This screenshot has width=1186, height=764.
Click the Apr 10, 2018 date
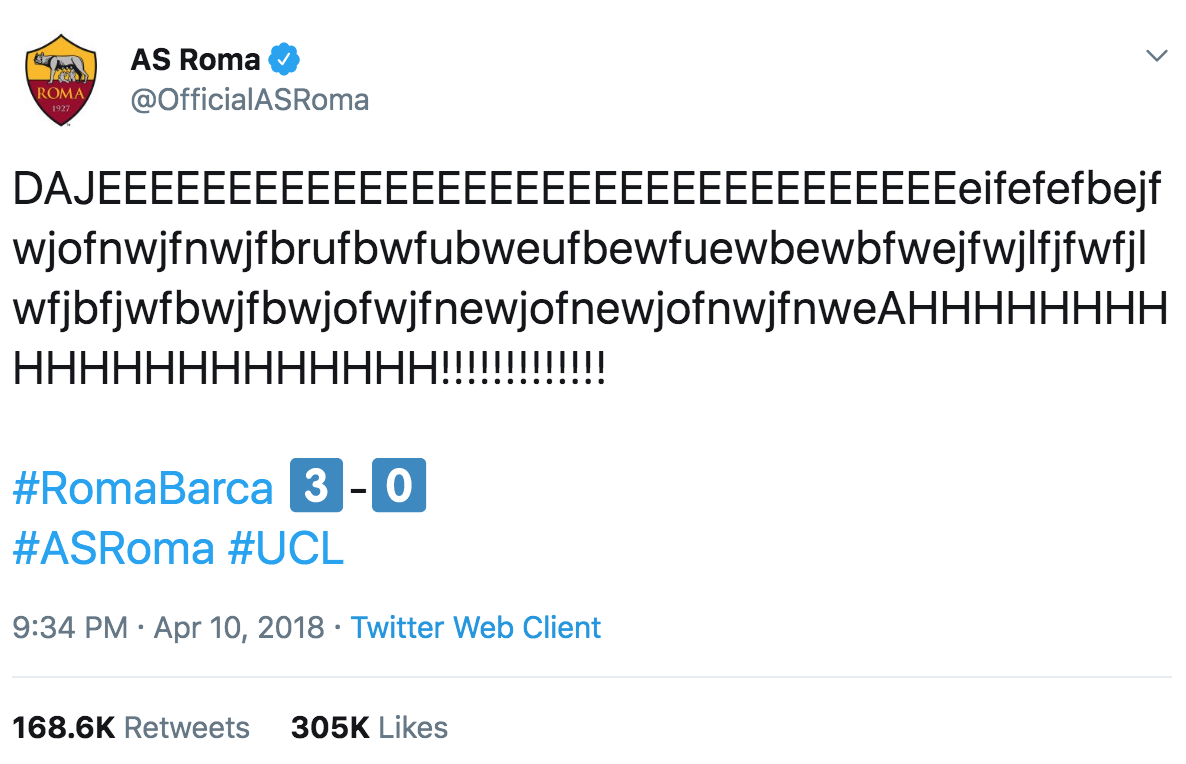(239, 628)
